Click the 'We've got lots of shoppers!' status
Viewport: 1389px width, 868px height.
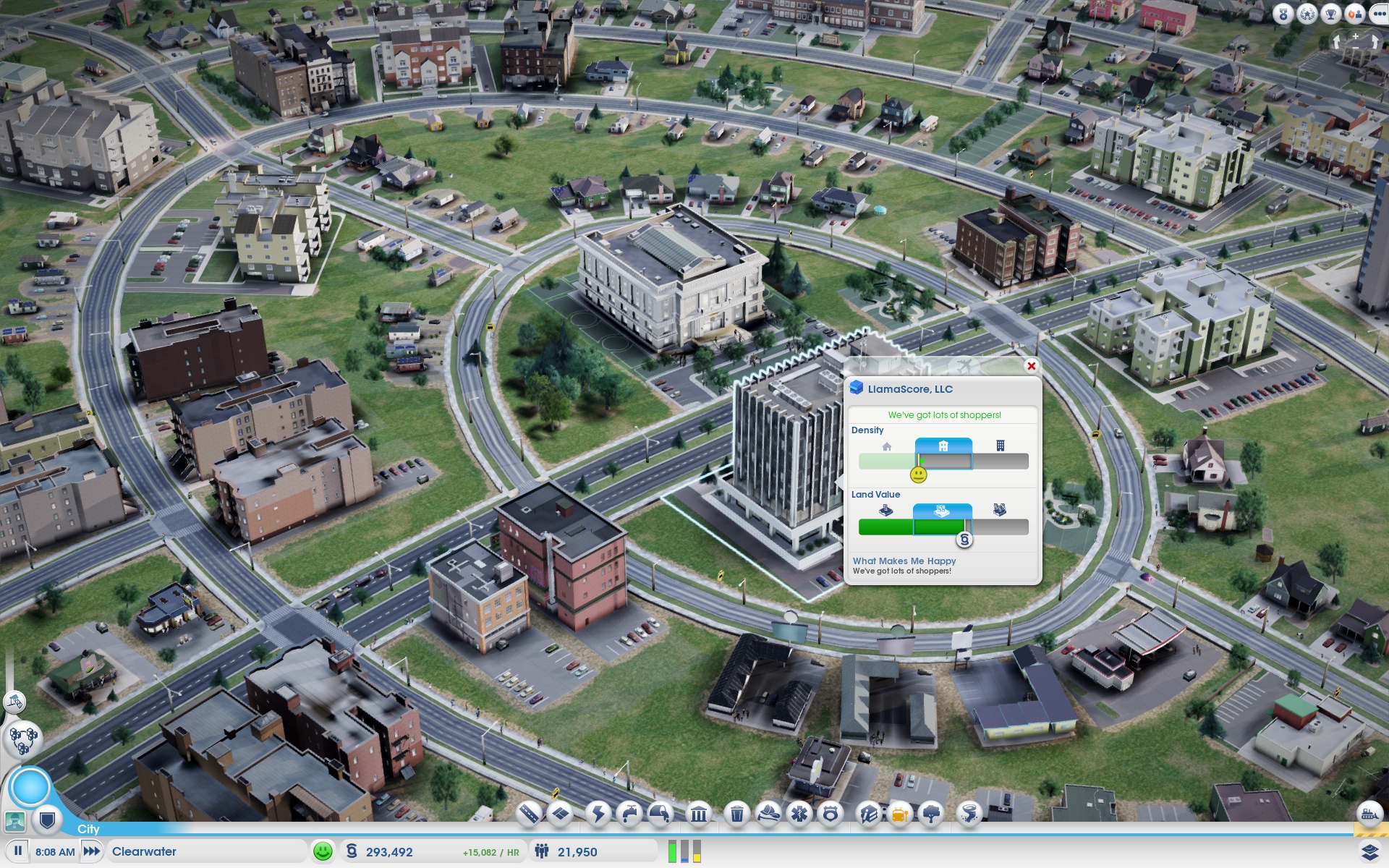pos(944,415)
